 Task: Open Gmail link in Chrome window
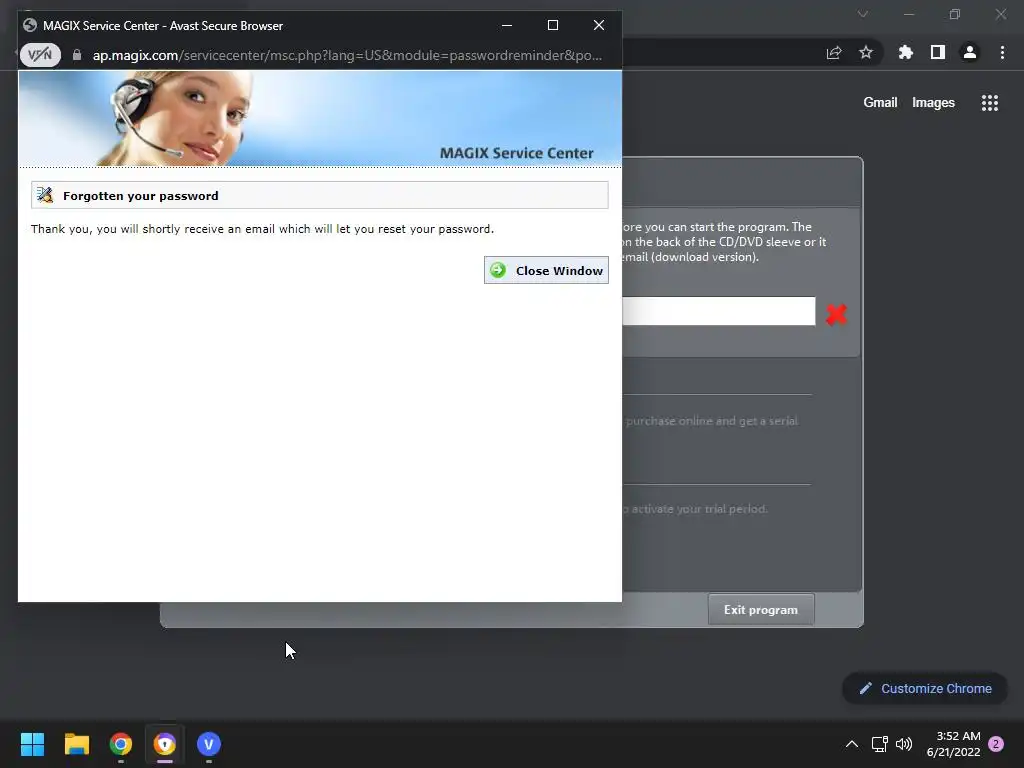tap(880, 103)
